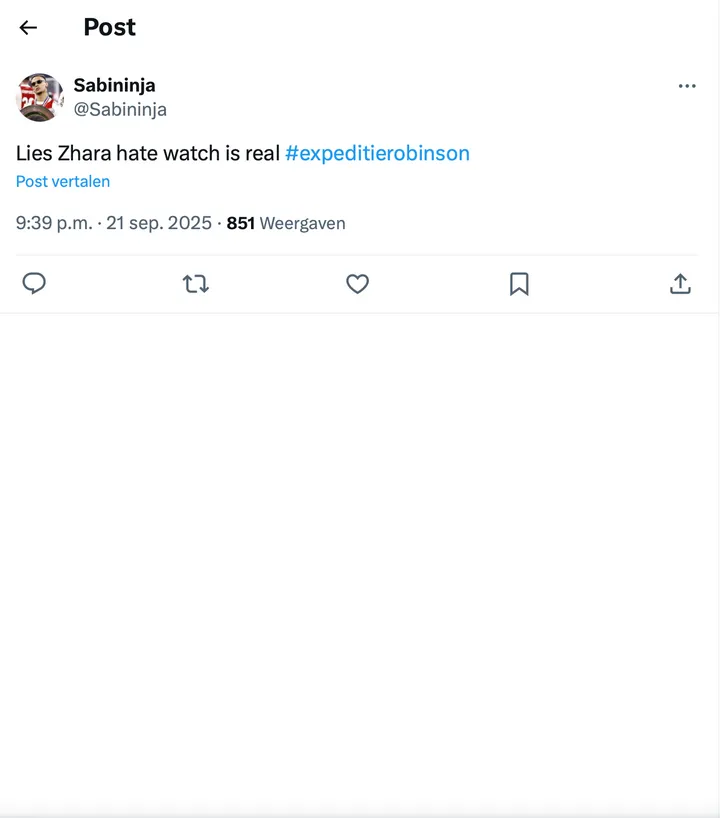
Task: Click the 21 sep. 2025 date
Action: coord(159,223)
